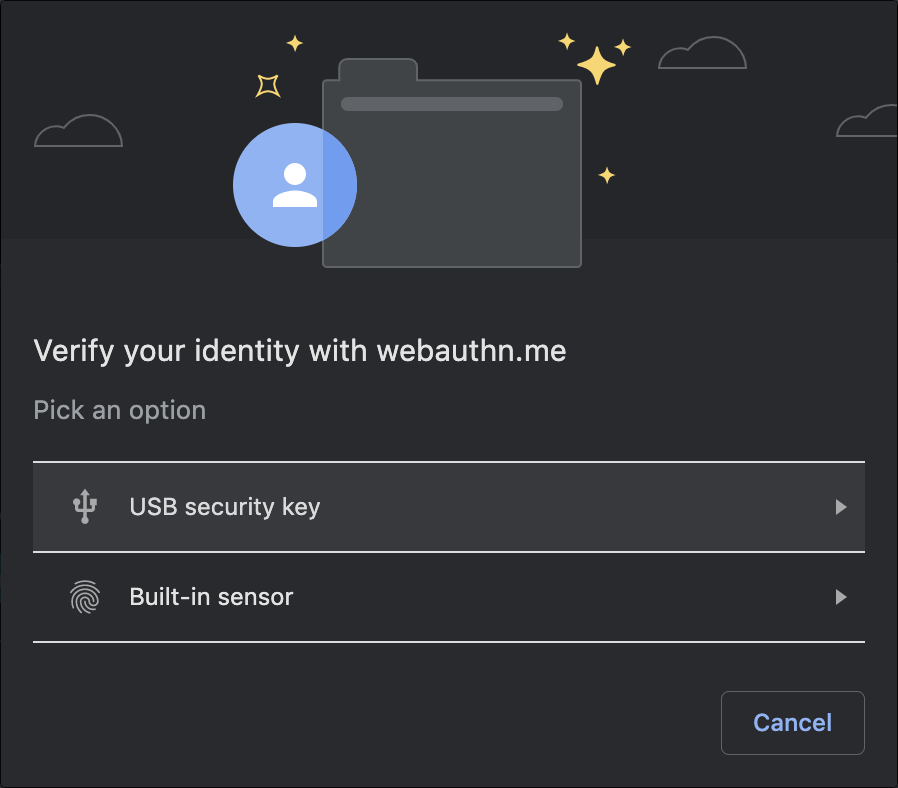898x788 pixels.
Task: Click the large solid yellow sparkle
Action: (x=597, y=65)
